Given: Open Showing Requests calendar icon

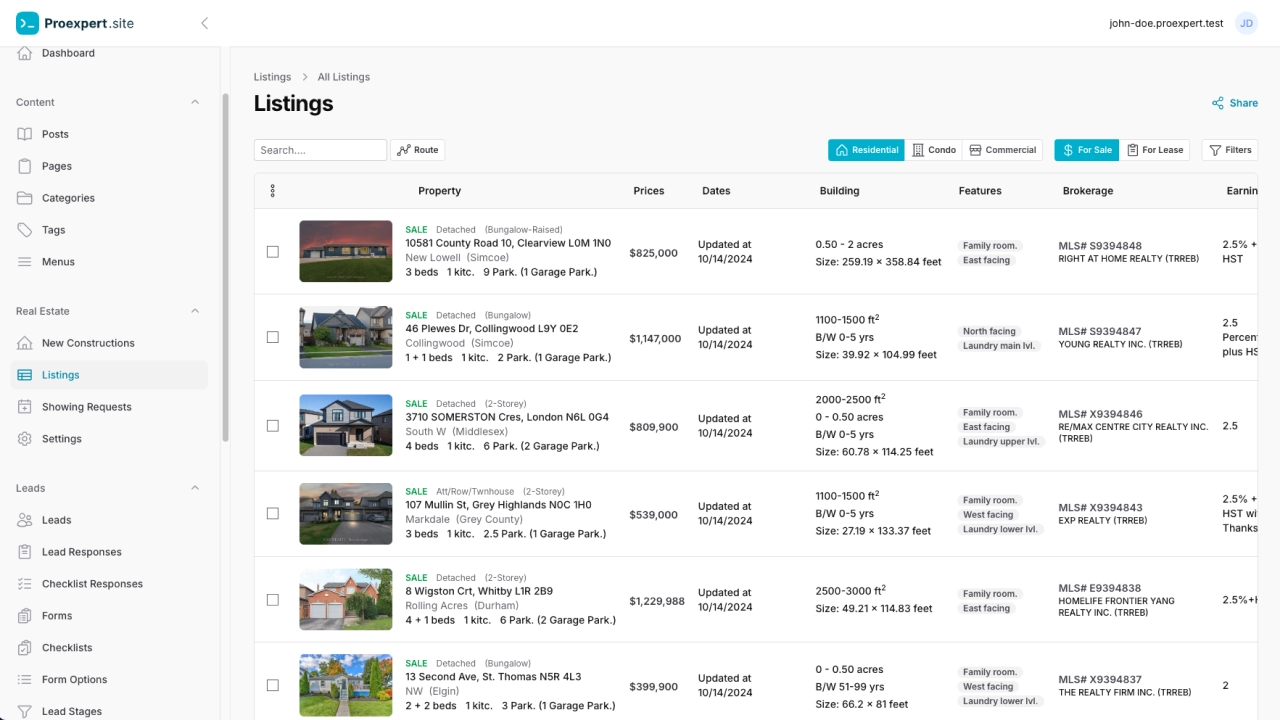Looking at the screenshot, I should pyautogui.click(x=25, y=407).
